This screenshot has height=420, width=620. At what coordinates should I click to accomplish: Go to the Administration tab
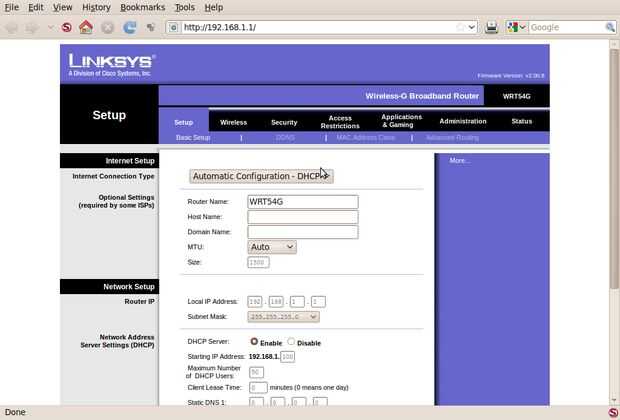(463, 121)
